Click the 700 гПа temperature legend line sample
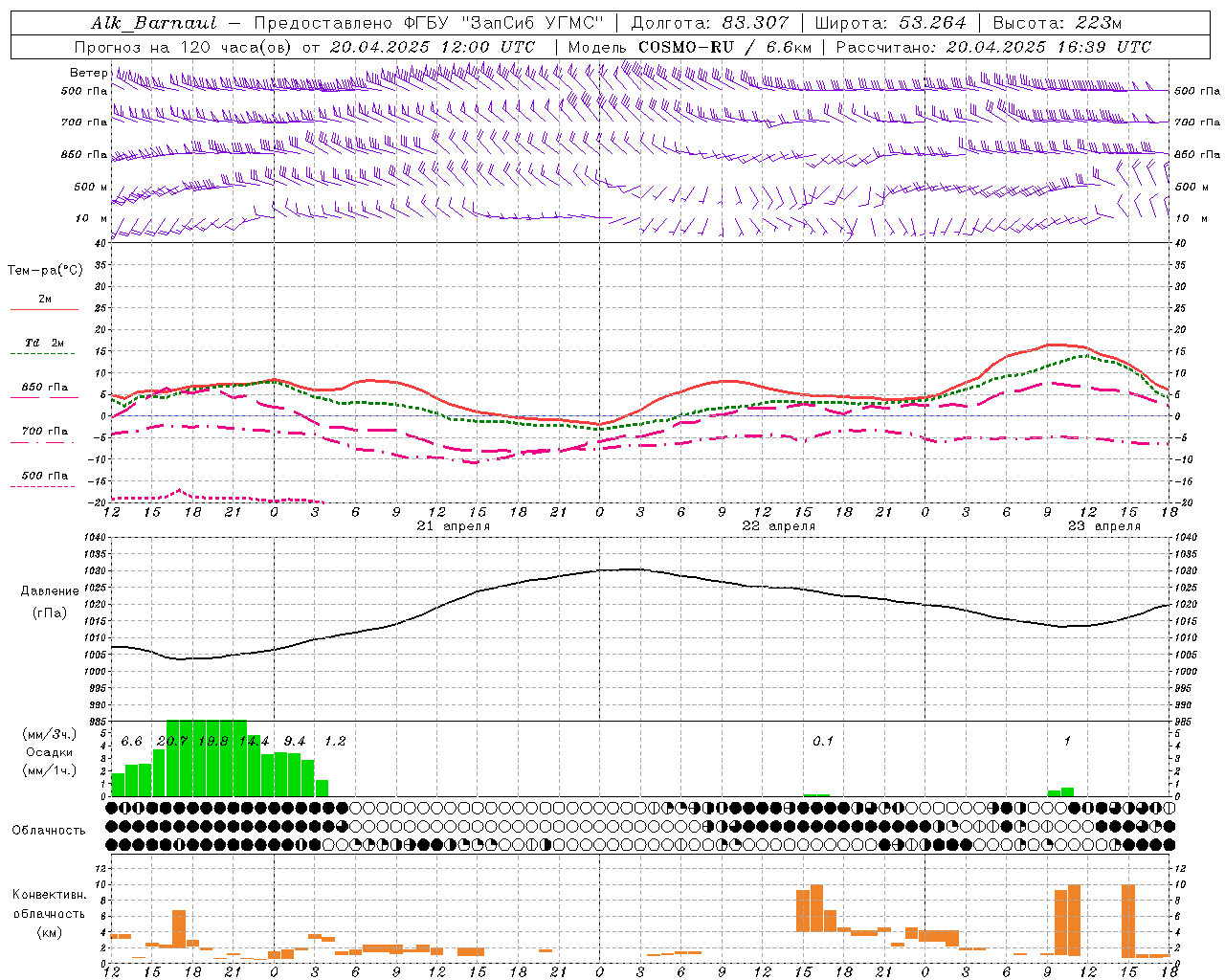Image resolution: width=1225 pixels, height=980 pixels. click(x=44, y=443)
